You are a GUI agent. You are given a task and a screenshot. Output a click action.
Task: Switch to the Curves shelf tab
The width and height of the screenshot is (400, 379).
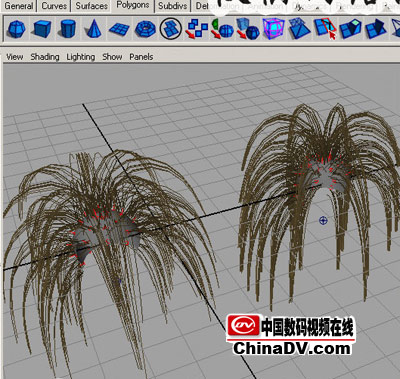(54, 6)
